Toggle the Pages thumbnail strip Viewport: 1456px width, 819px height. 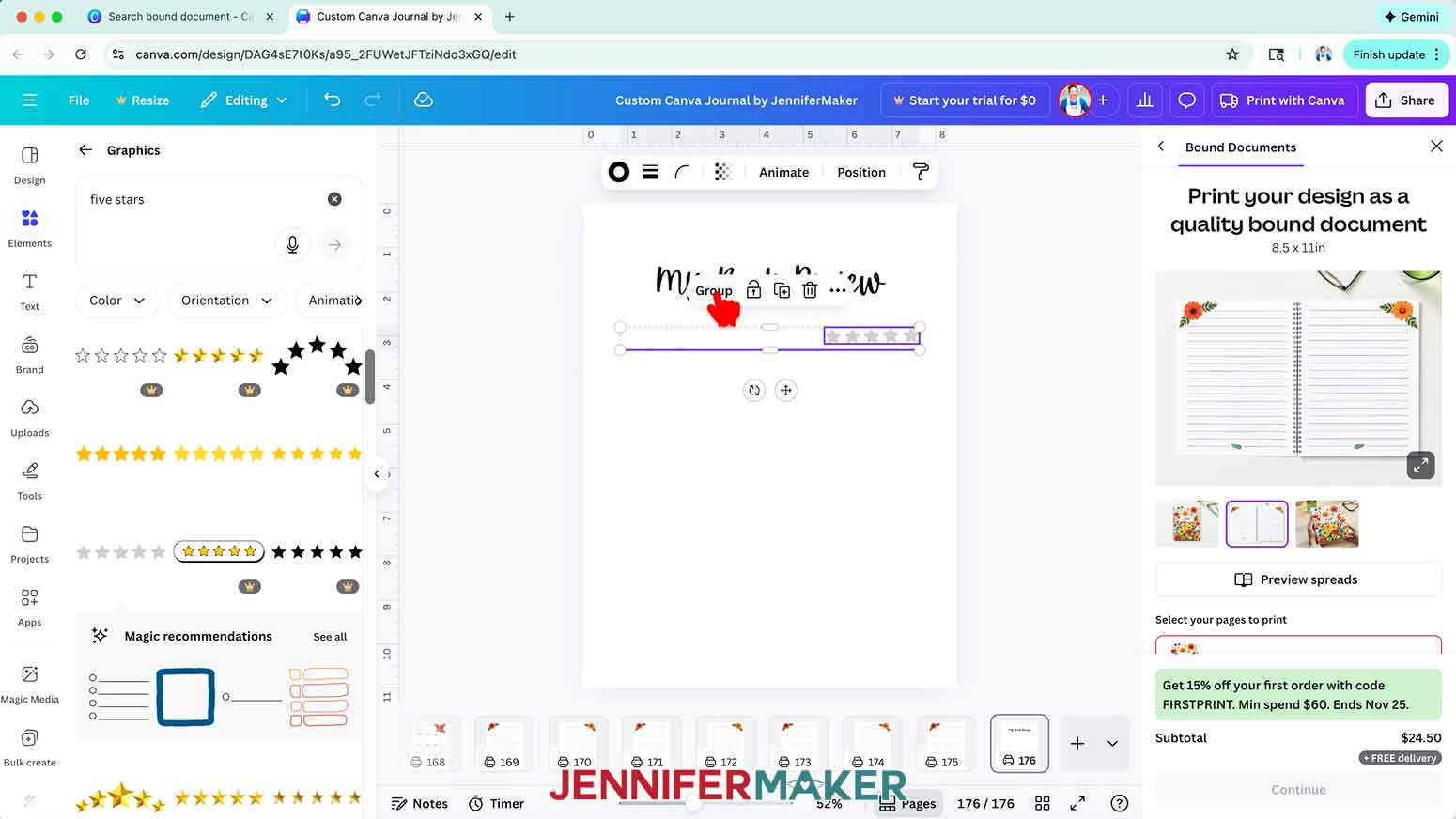click(x=907, y=803)
